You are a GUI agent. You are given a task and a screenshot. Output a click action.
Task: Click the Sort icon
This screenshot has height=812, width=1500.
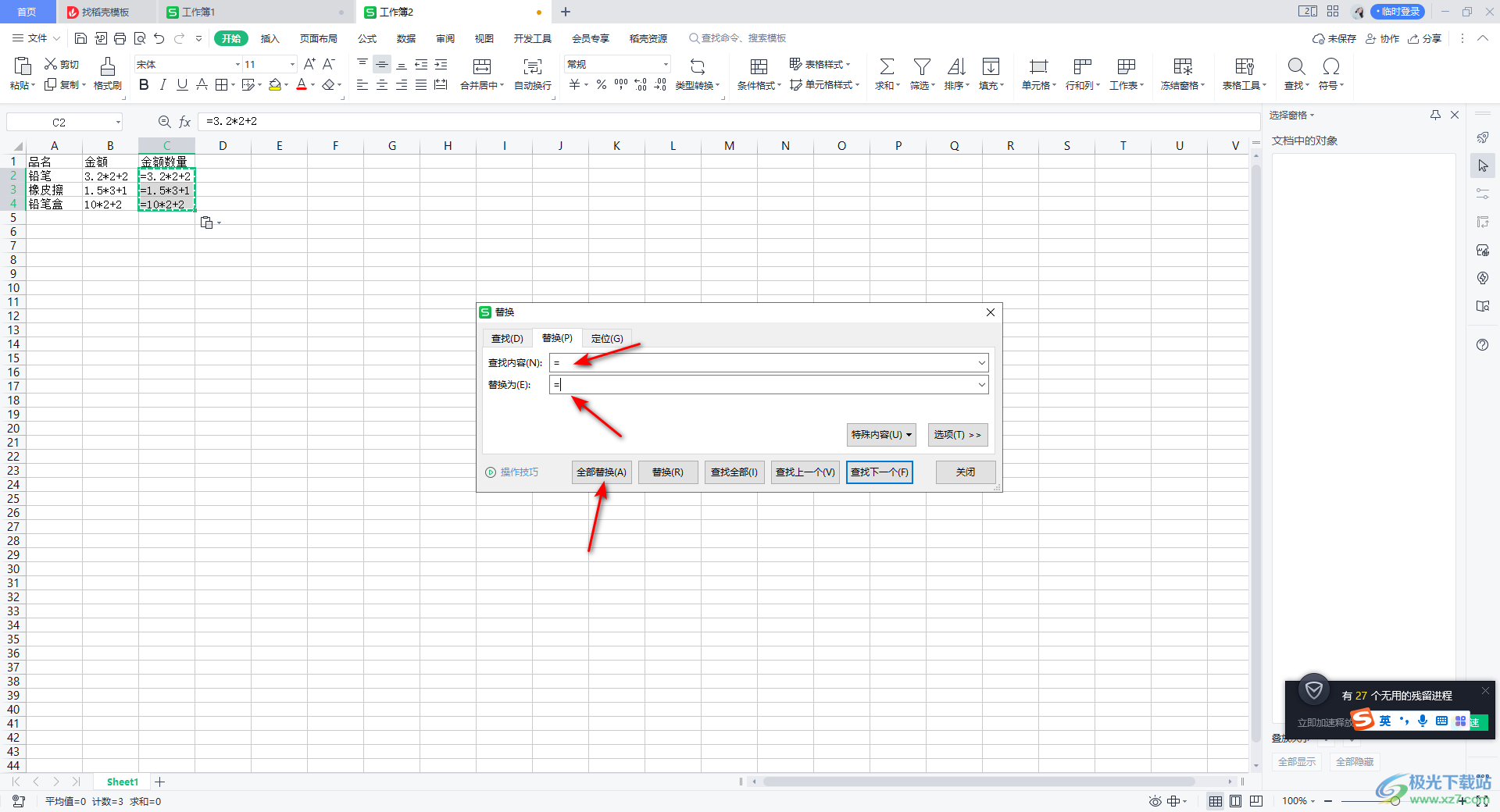tap(956, 66)
